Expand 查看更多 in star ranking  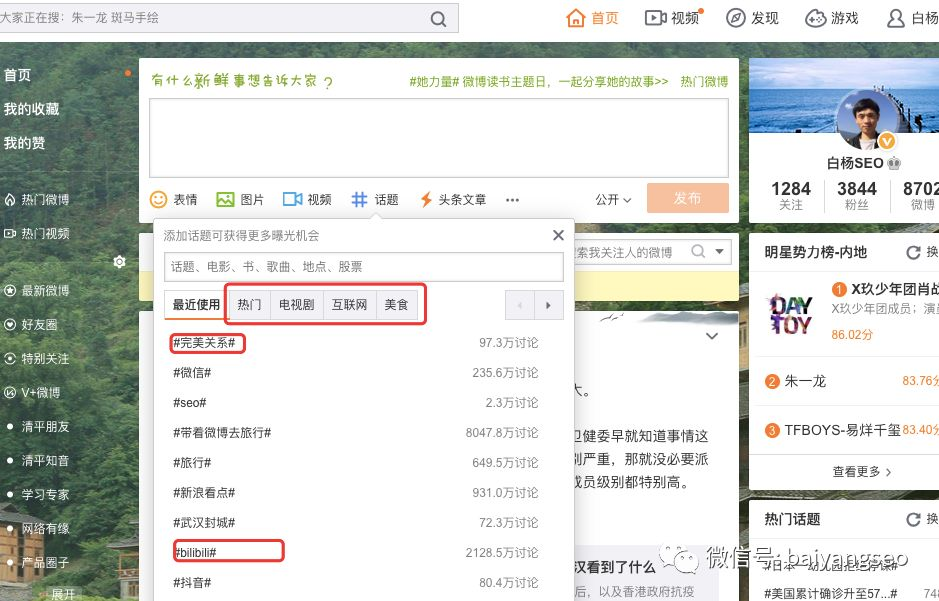tap(861, 471)
